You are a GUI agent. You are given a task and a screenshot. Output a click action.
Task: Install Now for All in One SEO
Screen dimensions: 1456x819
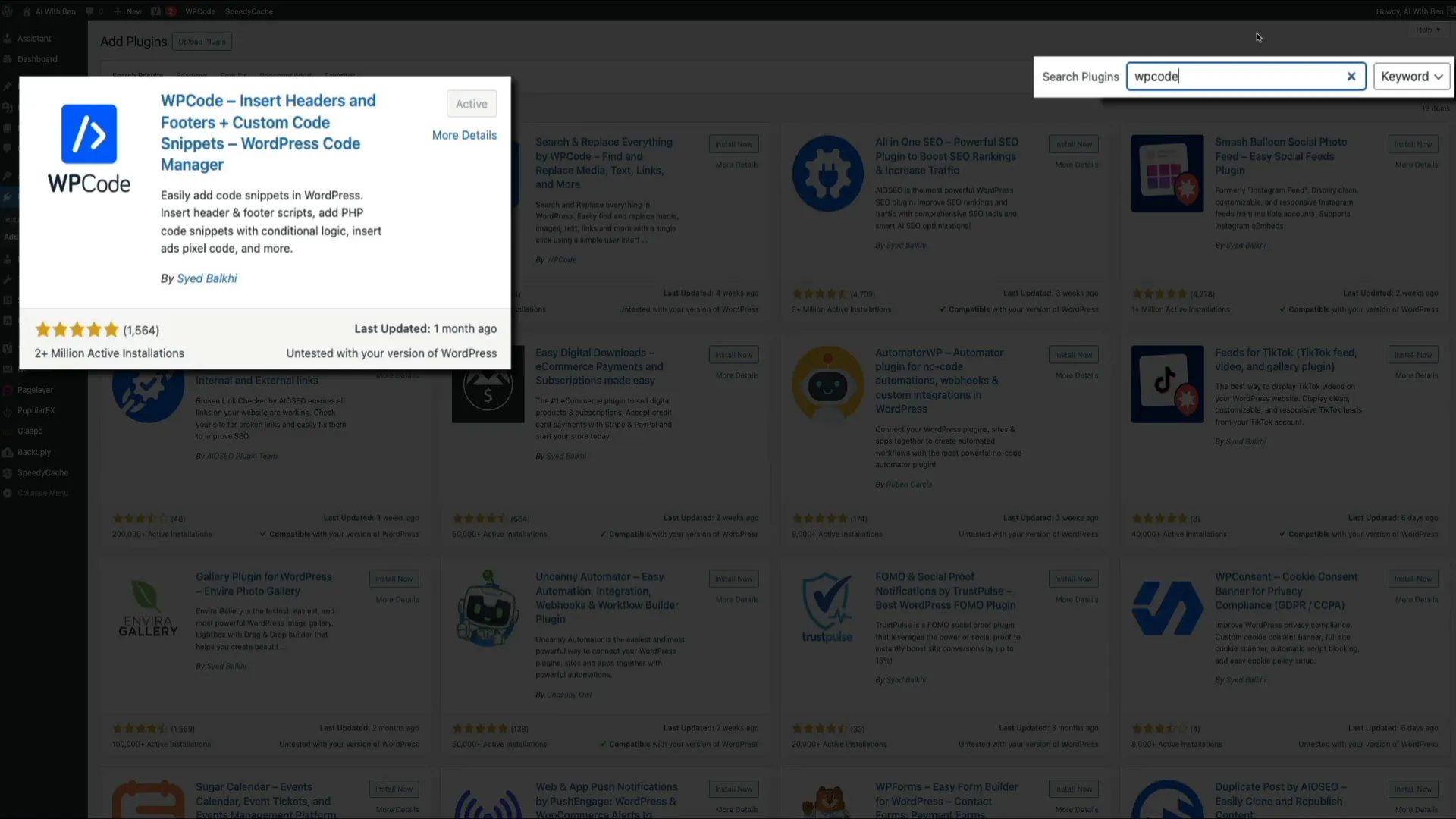coord(1073,144)
